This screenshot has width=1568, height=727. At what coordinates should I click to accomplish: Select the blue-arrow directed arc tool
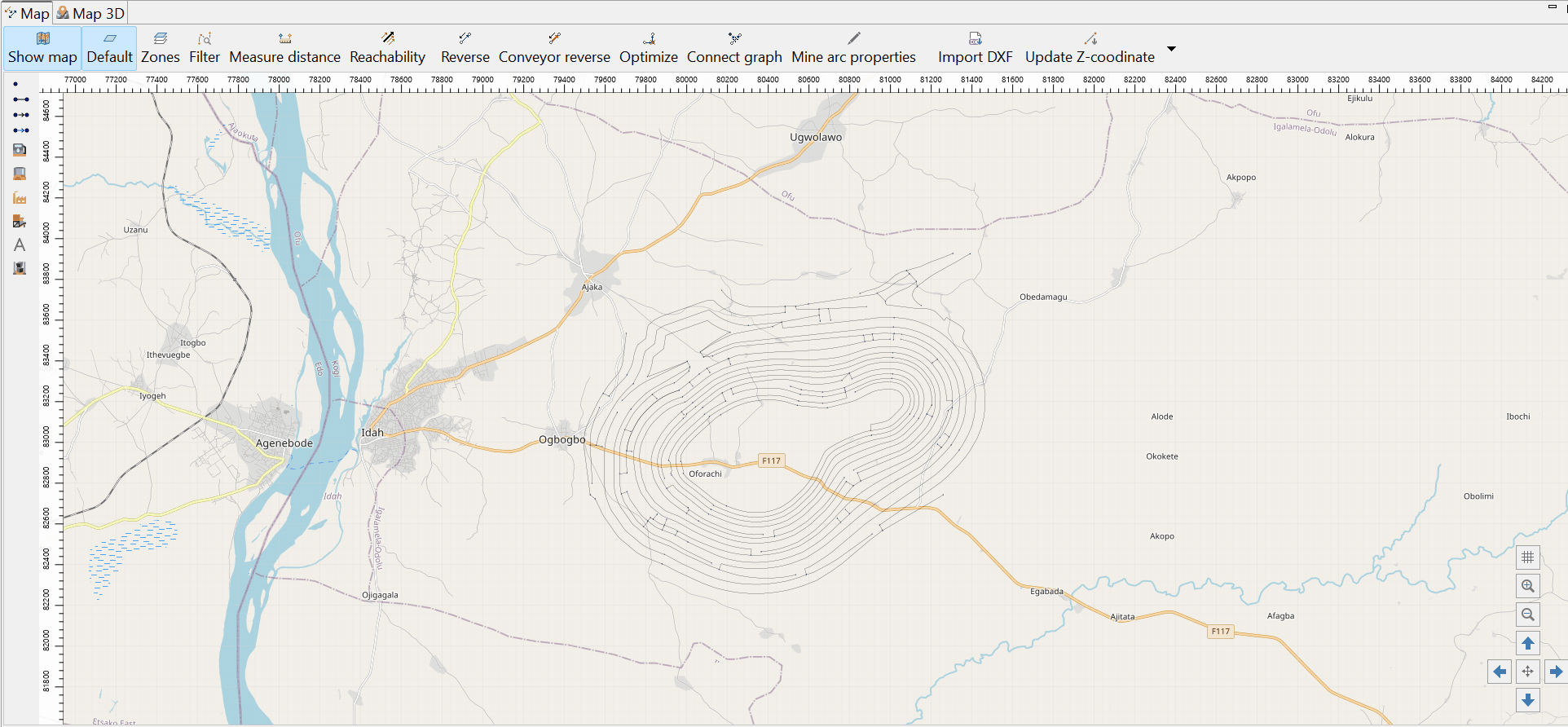pyautogui.click(x=20, y=130)
